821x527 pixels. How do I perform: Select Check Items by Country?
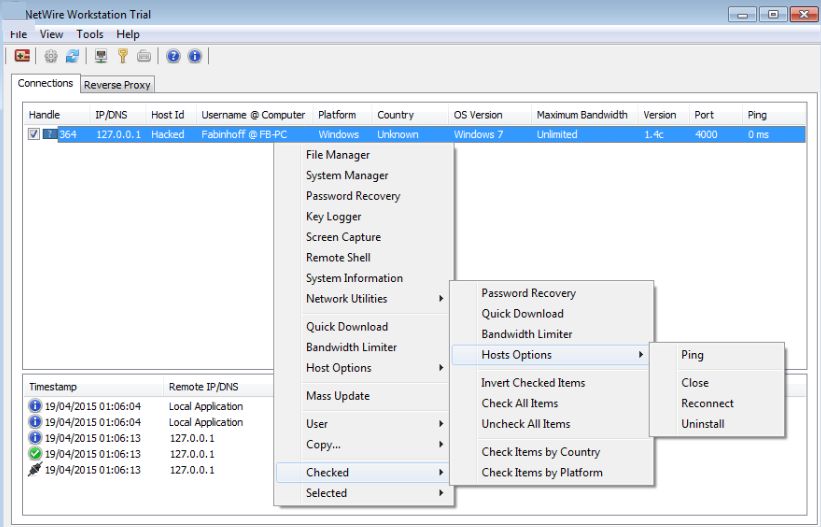pyautogui.click(x=541, y=452)
